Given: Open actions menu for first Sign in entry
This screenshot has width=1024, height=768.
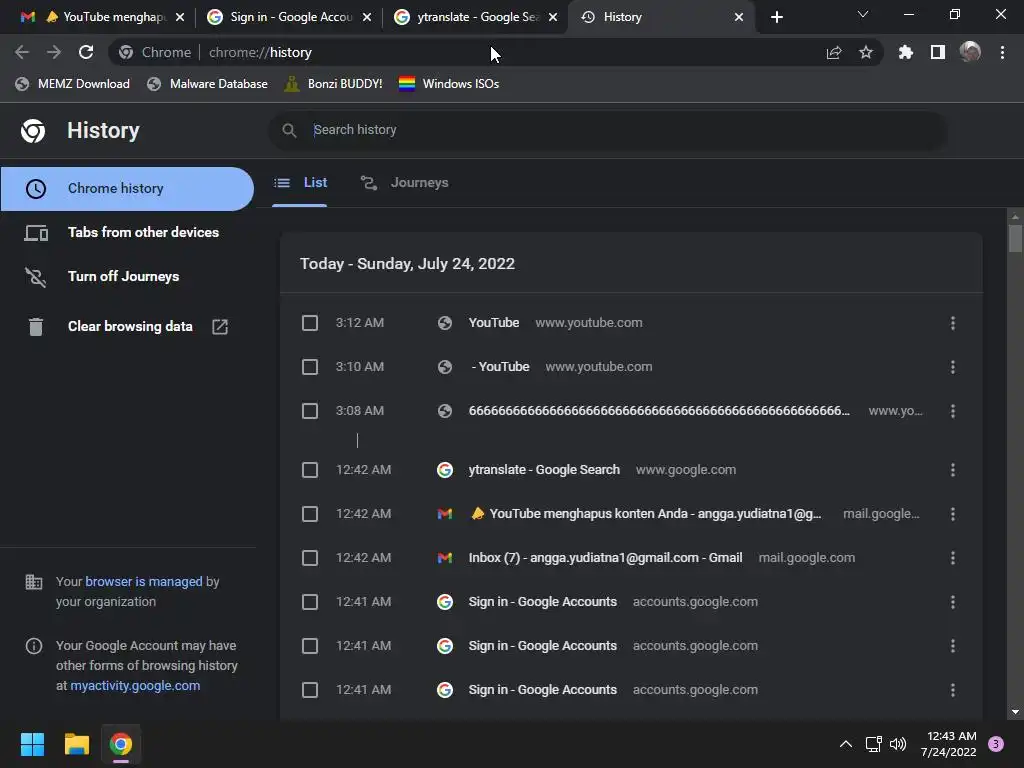Looking at the screenshot, I should (x=953, y=601).
